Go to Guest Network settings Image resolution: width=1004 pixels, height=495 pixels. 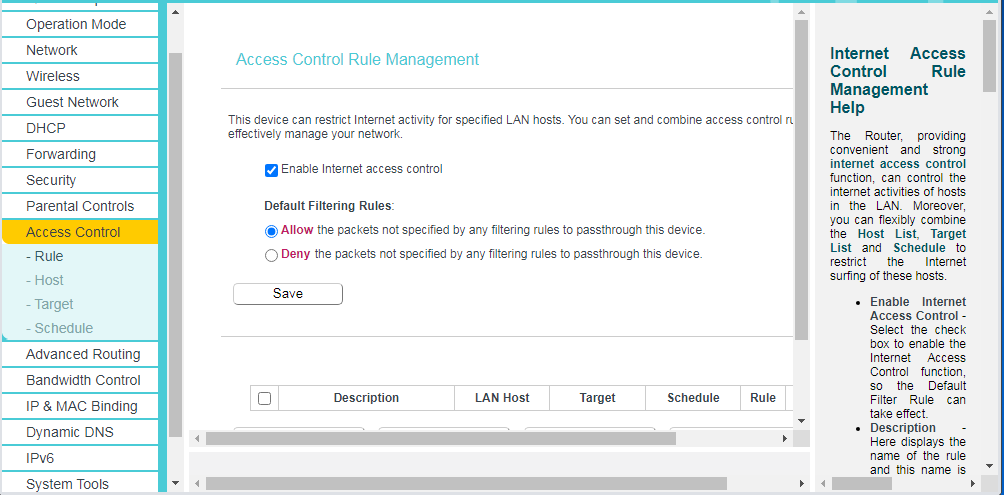point(72,102)
